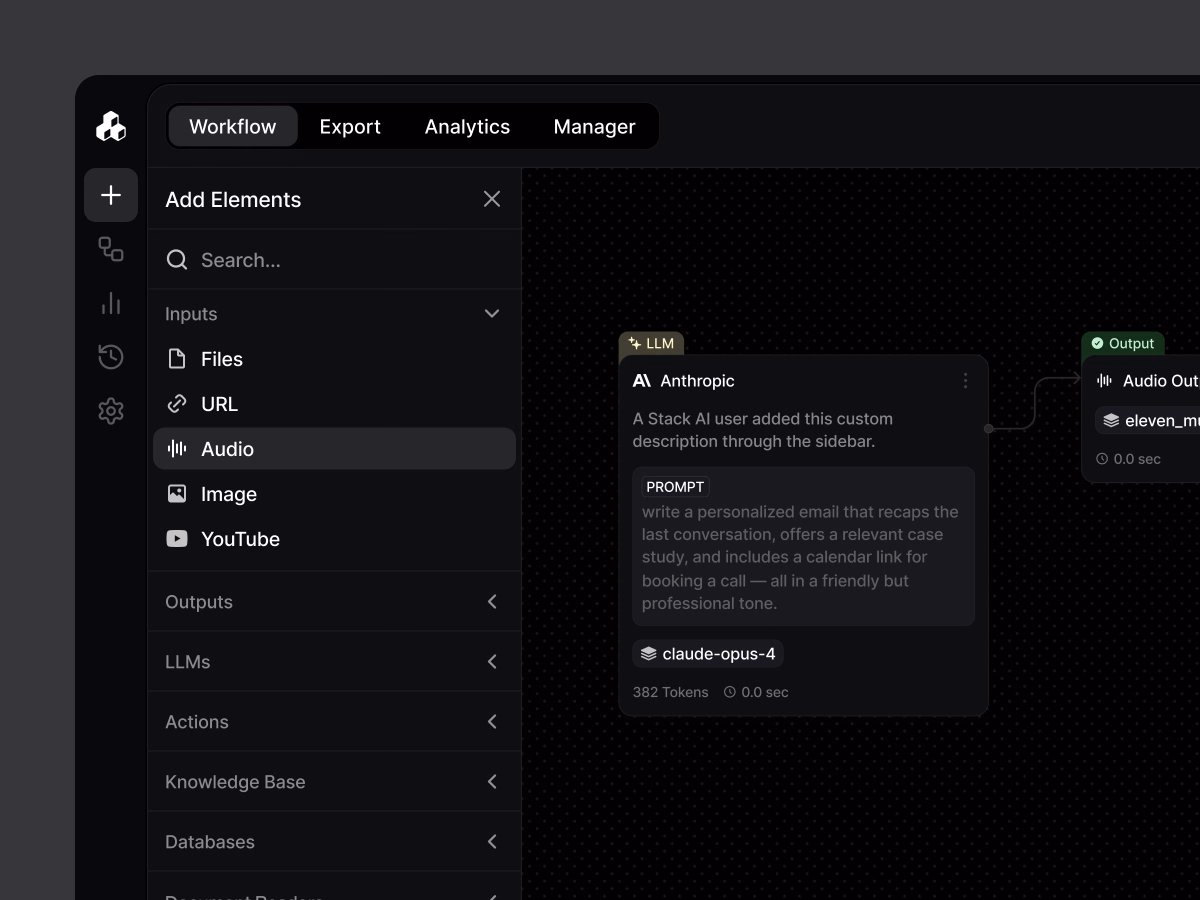The image size is (1200, 900).
Task: Open the eleven_ model selector chip
Action: point(1148,421)
